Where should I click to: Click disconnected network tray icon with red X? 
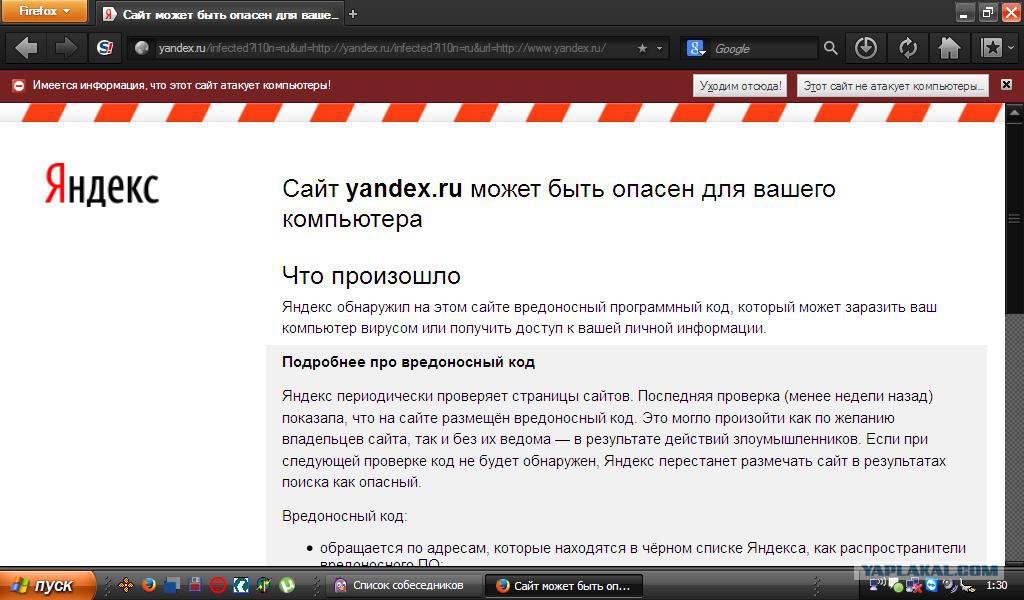914,585
